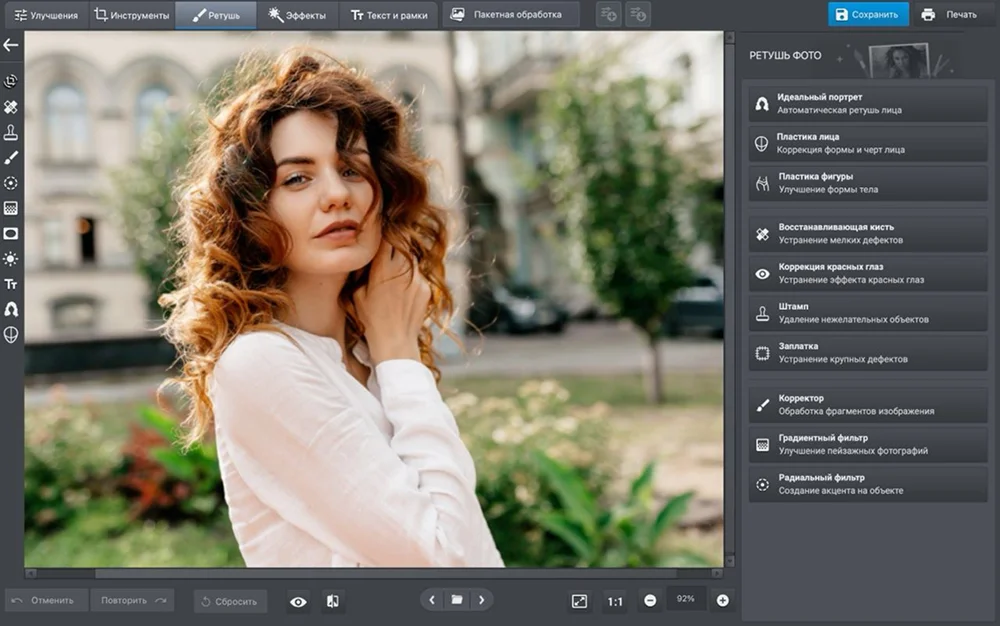Zoom in with the plus button
1000x626 pixels.
click(x=722, y=600)
